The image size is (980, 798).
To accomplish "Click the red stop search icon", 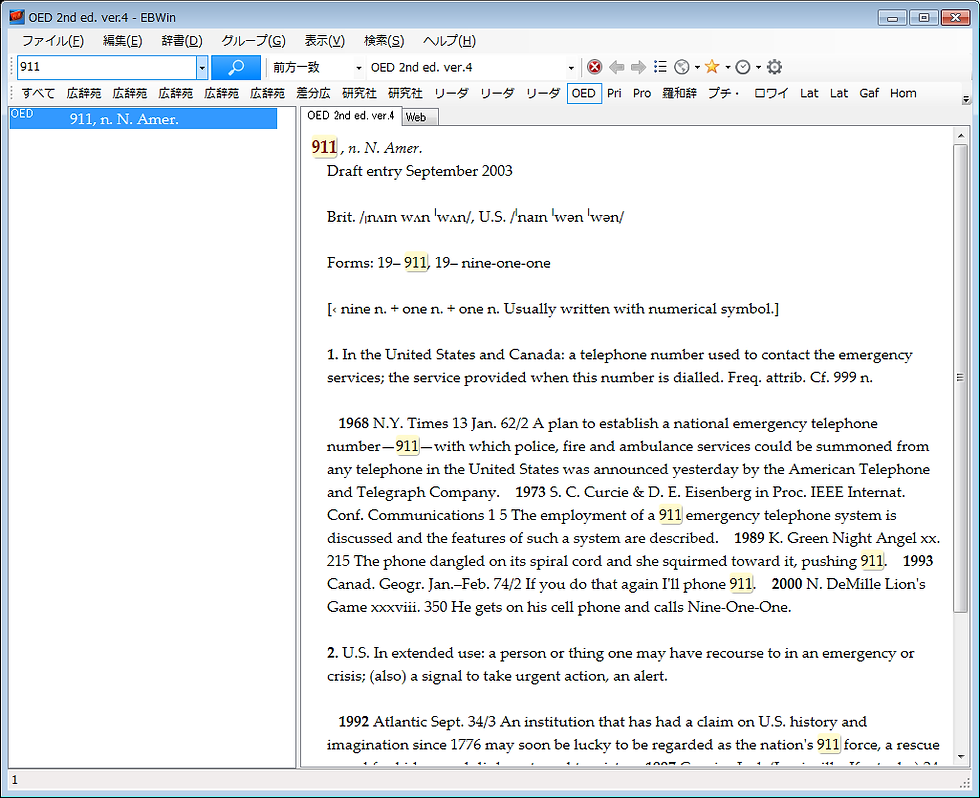I will 594,67.
